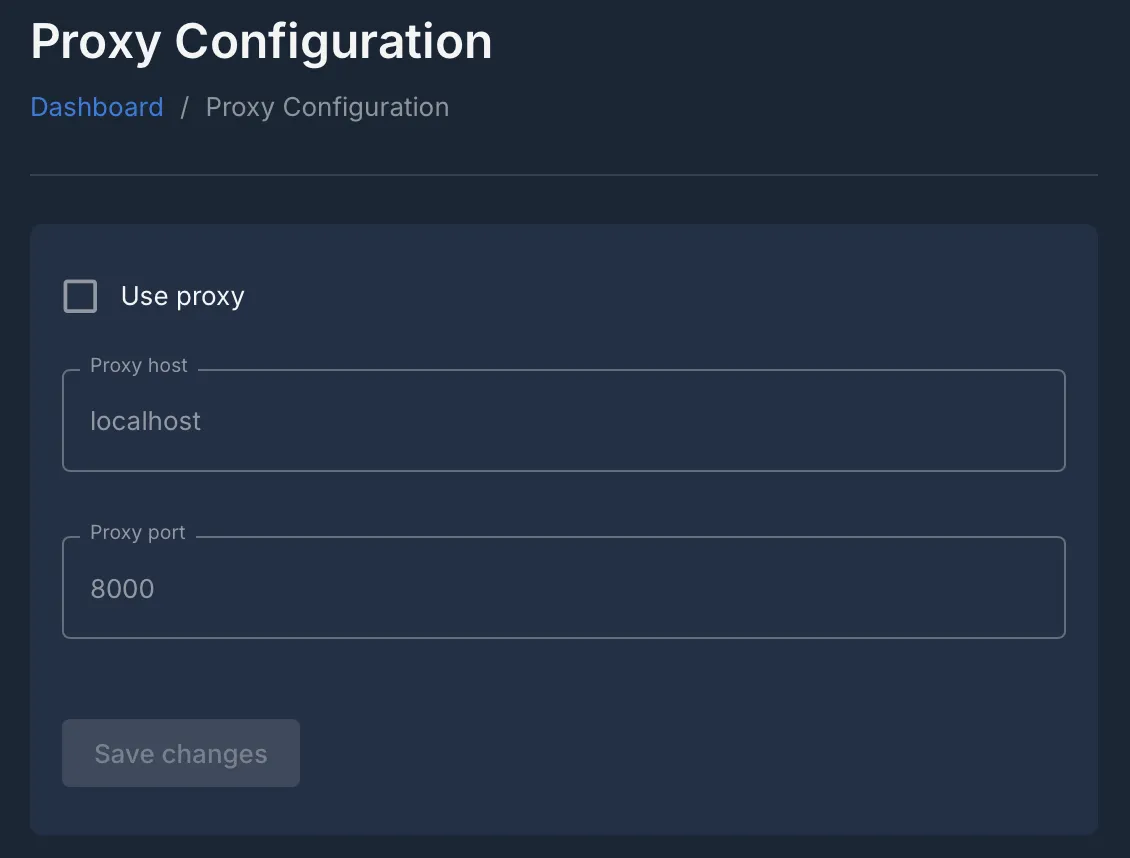This screenshot has width=1130, height=858.
Task: Check the box next to Use proxy
Action: coord(80,296)
